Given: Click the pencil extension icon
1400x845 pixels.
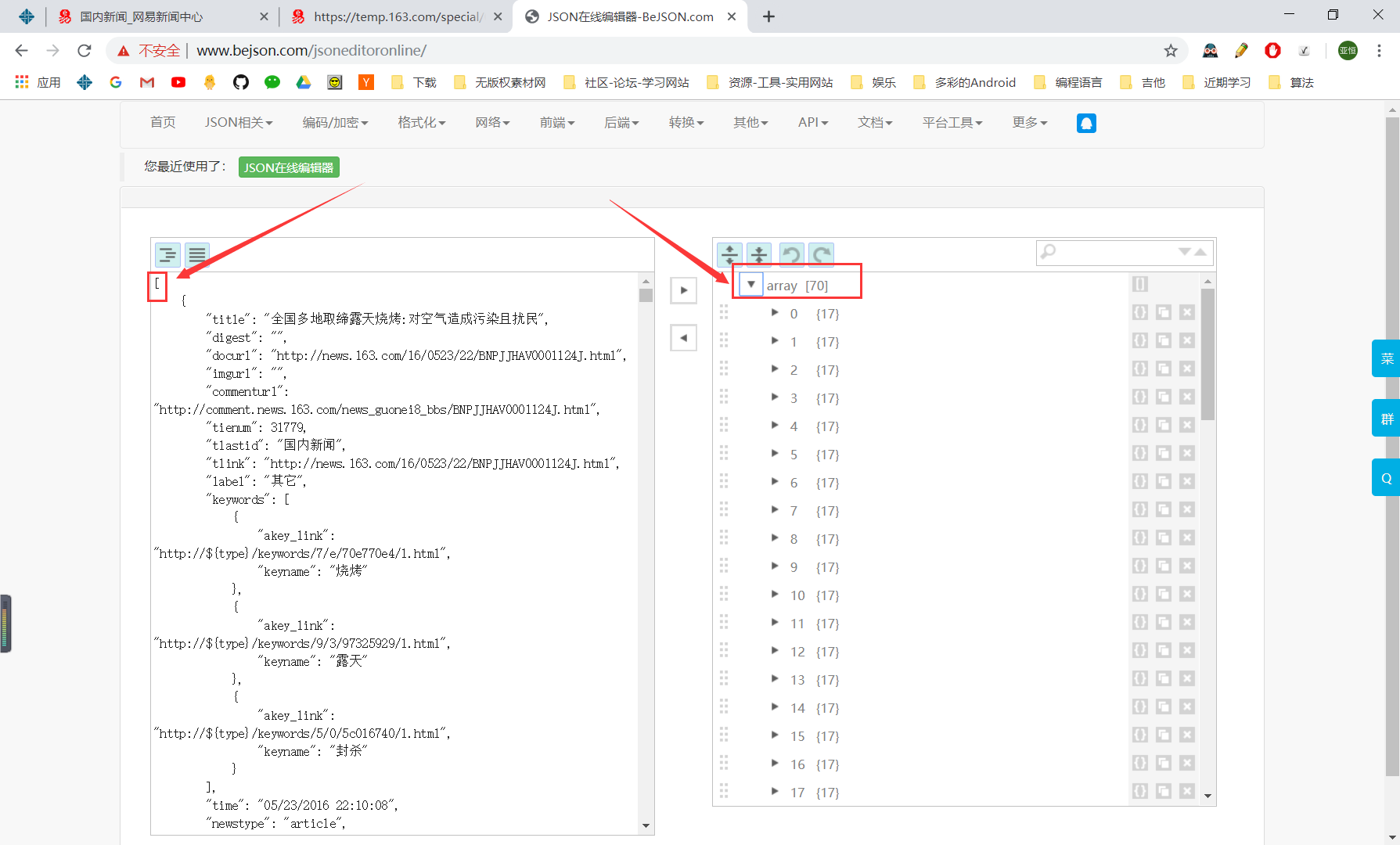Looking at the screenshot, I should point(1241,51).
